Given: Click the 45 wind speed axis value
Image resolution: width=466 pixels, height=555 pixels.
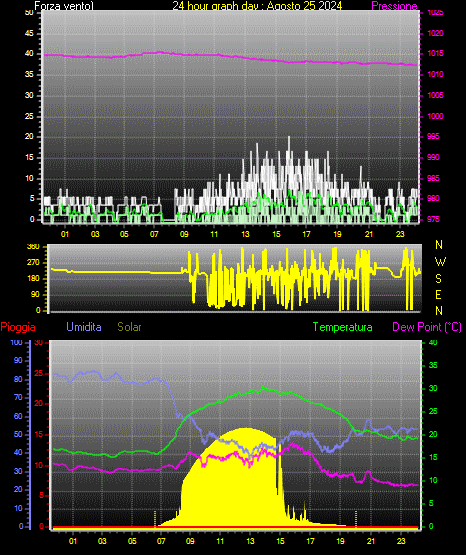Looking at the screenshot, I should point(29,33).
